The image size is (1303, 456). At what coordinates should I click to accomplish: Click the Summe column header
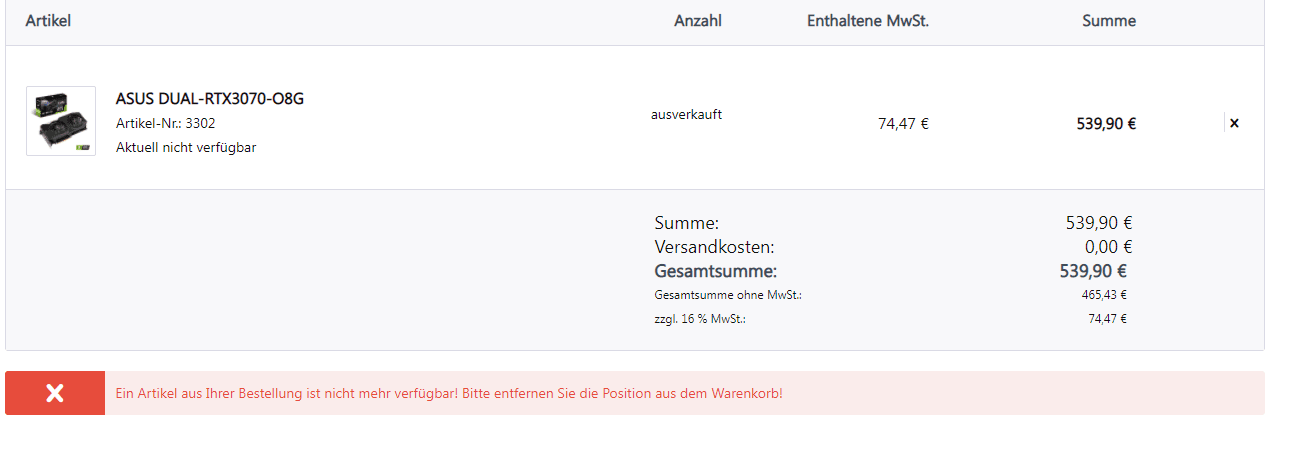(x=1109, y=20)
